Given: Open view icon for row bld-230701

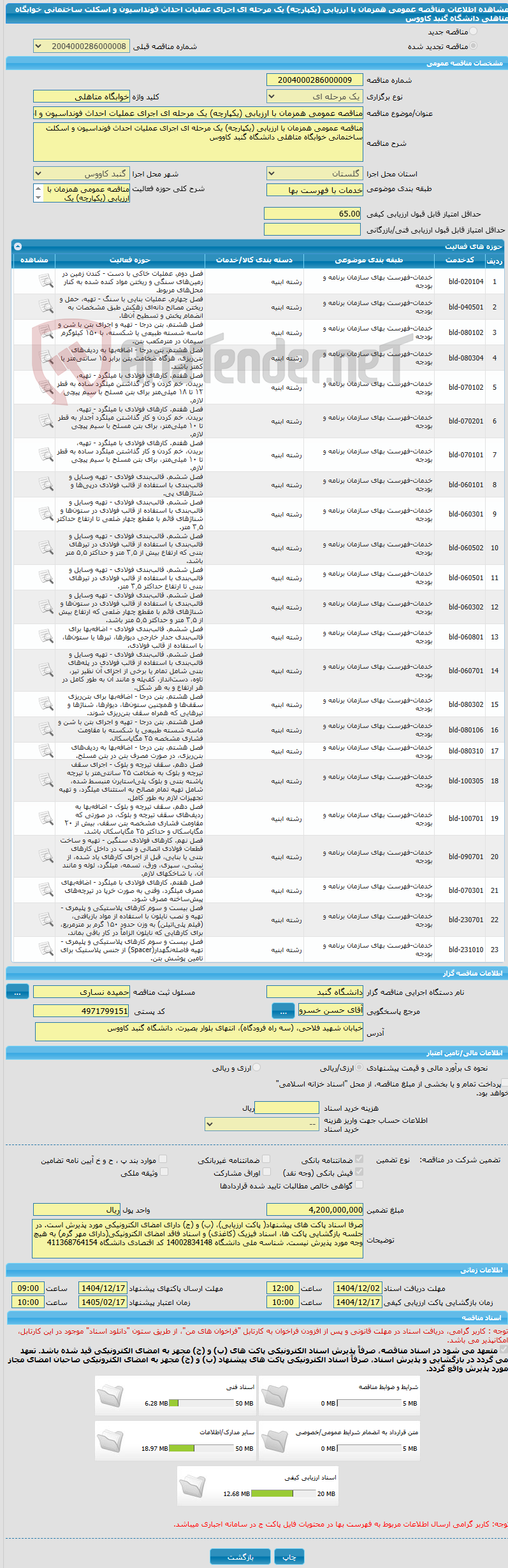Looking at the screenshot, I should [x=46, y=920].
